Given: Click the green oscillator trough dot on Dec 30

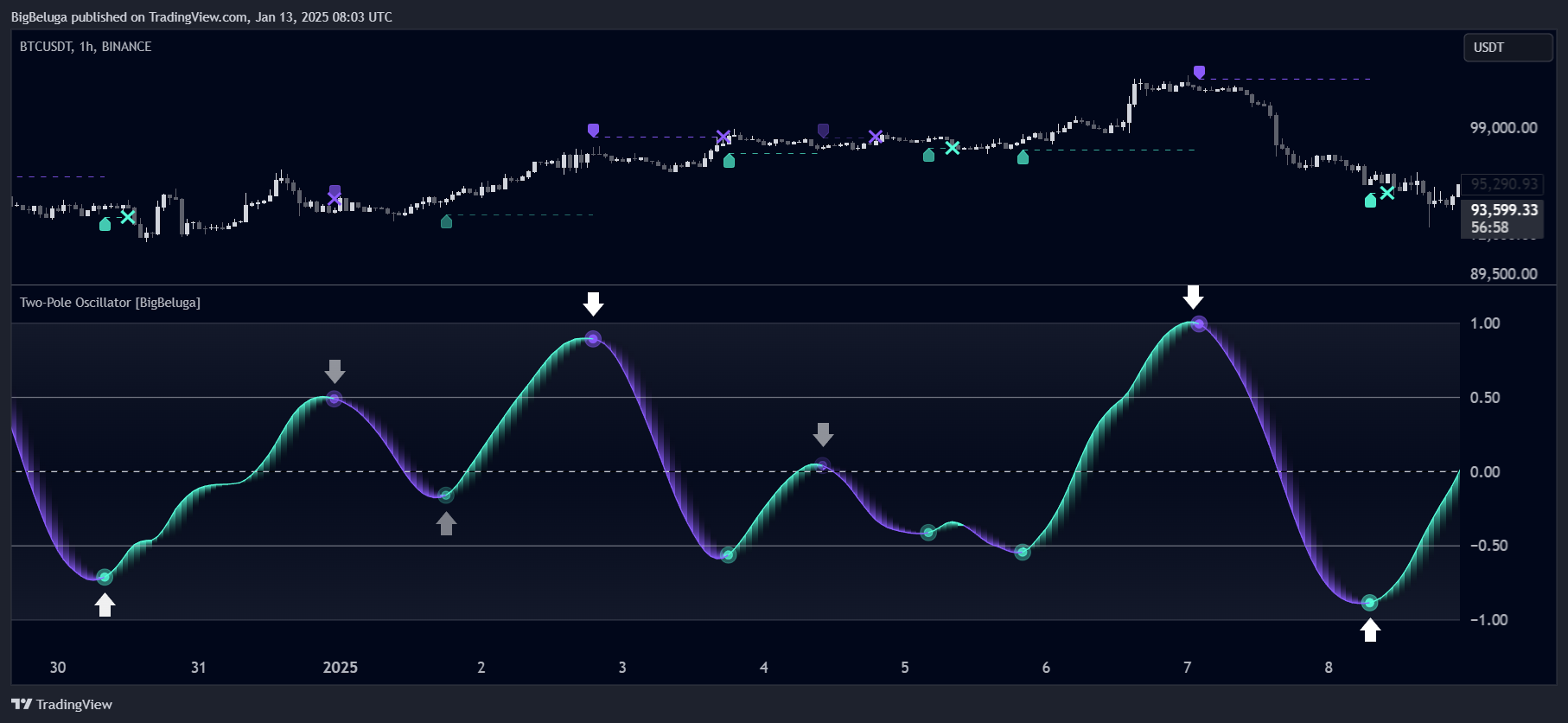Looking at the screenshot, I should pos(105,577).
